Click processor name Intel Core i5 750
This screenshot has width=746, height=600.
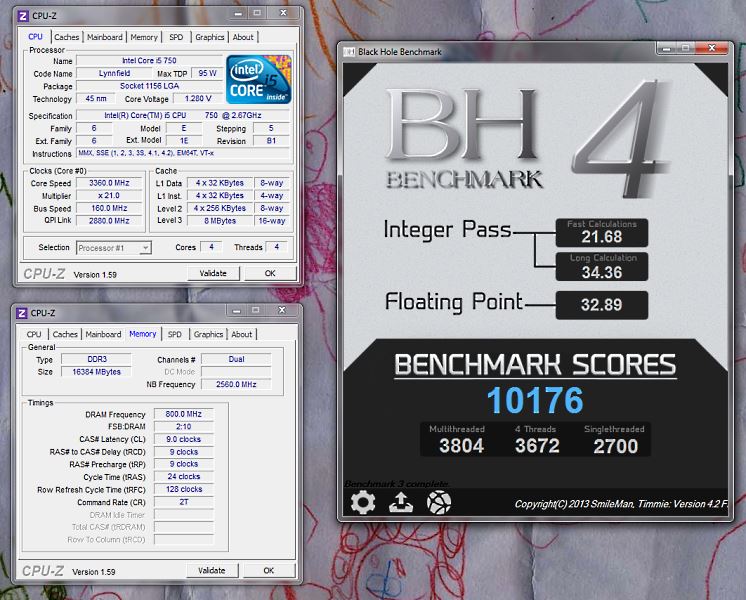149,60
